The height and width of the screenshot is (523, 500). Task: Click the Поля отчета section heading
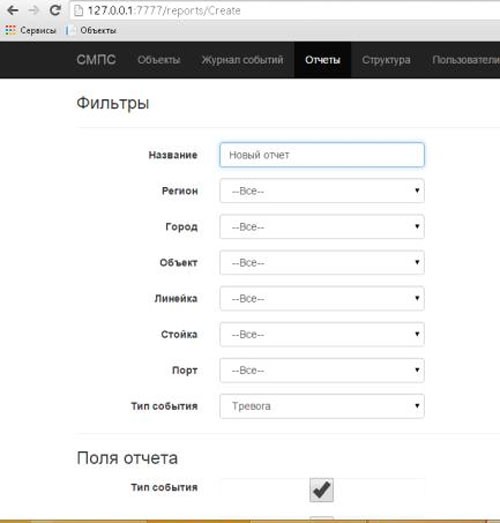127,458
